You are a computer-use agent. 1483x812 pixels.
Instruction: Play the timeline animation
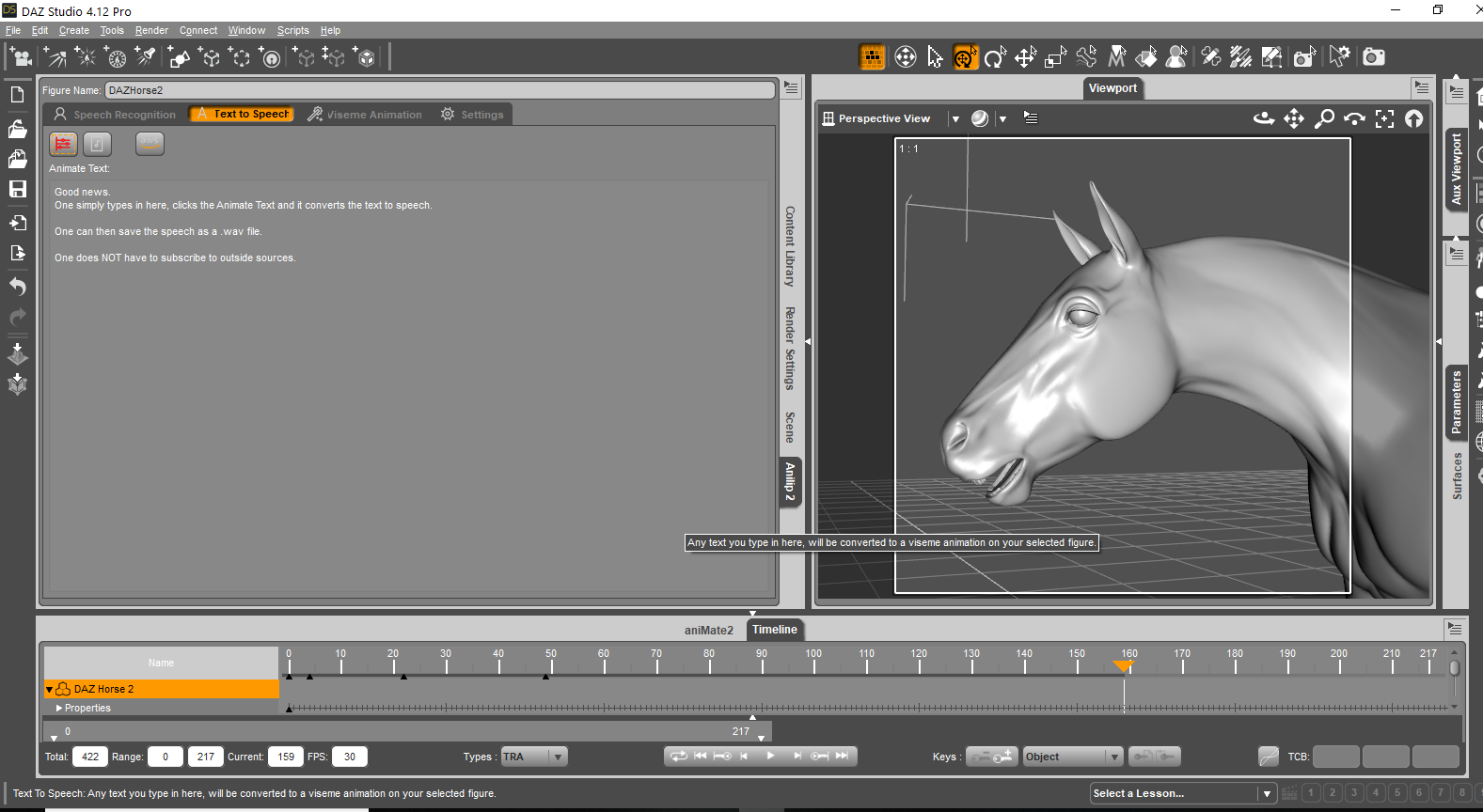click(770, 756)
